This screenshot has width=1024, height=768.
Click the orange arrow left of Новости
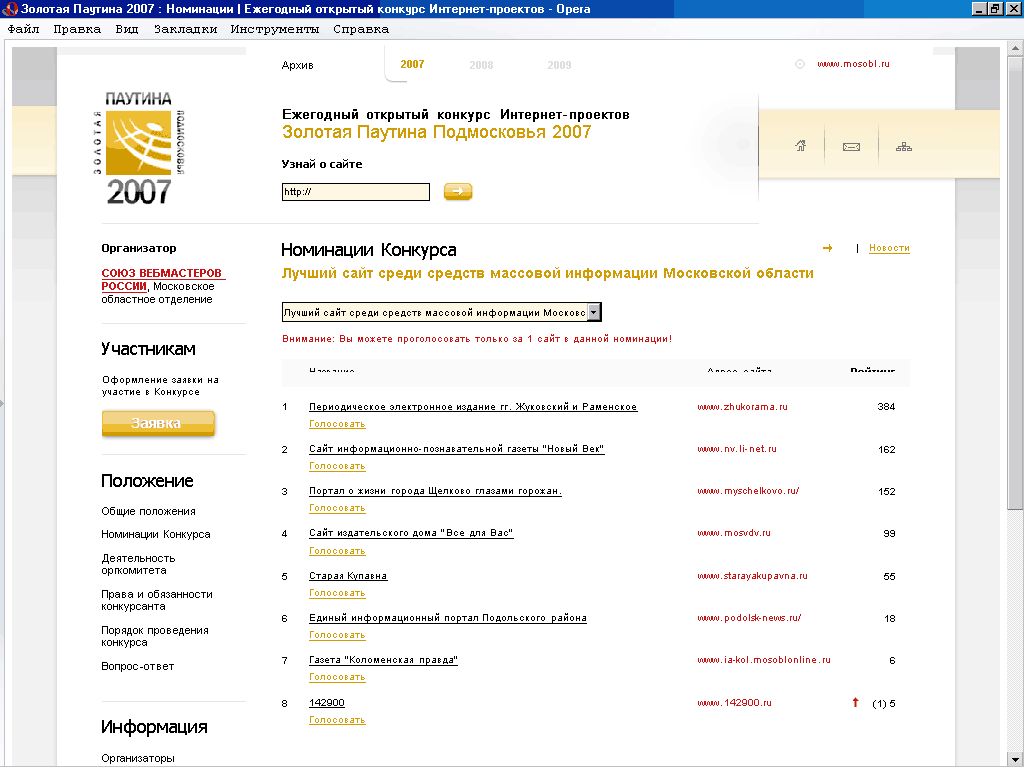click(x=827, y=248)
